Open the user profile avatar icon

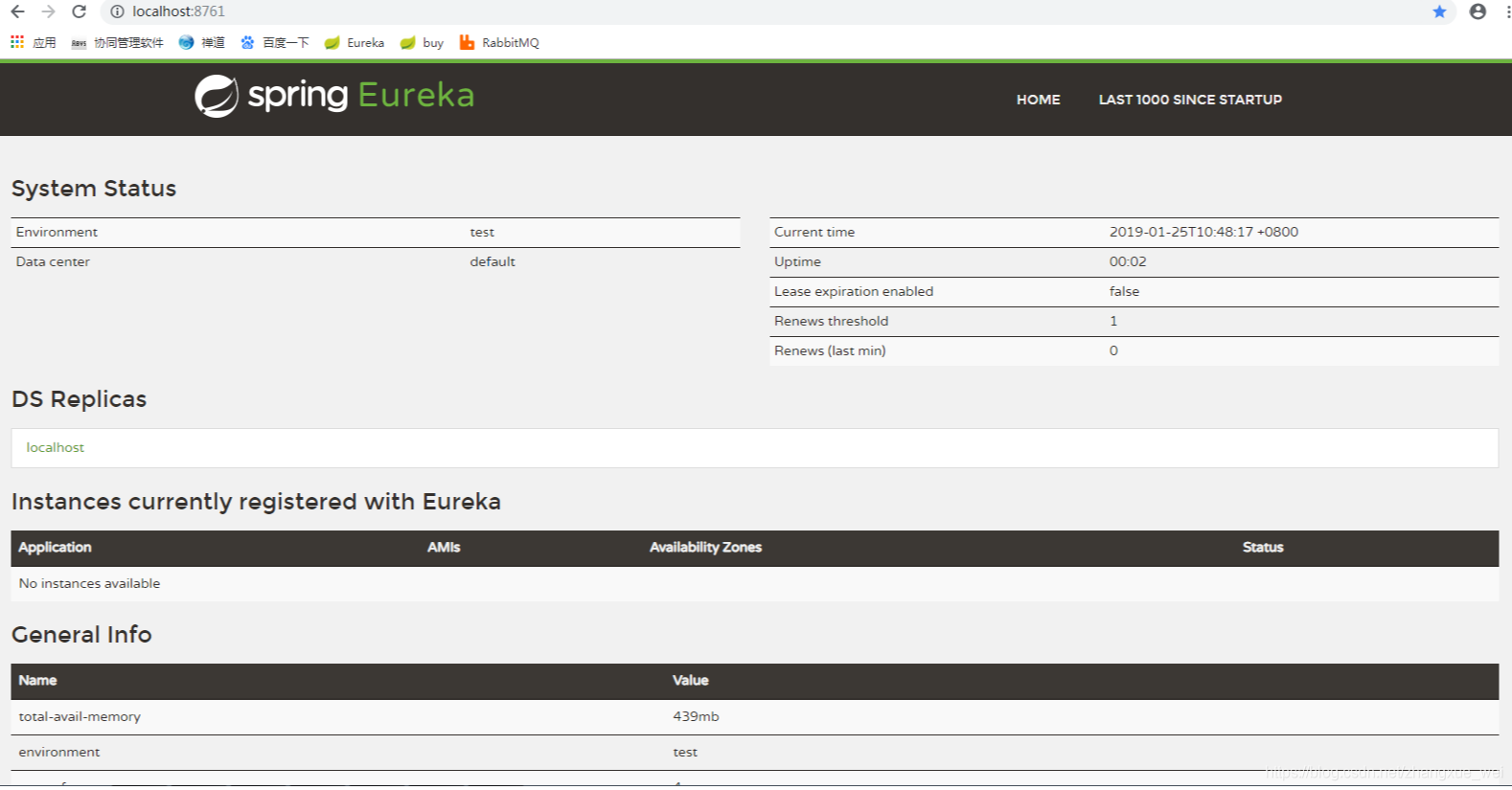[1478, 11]
